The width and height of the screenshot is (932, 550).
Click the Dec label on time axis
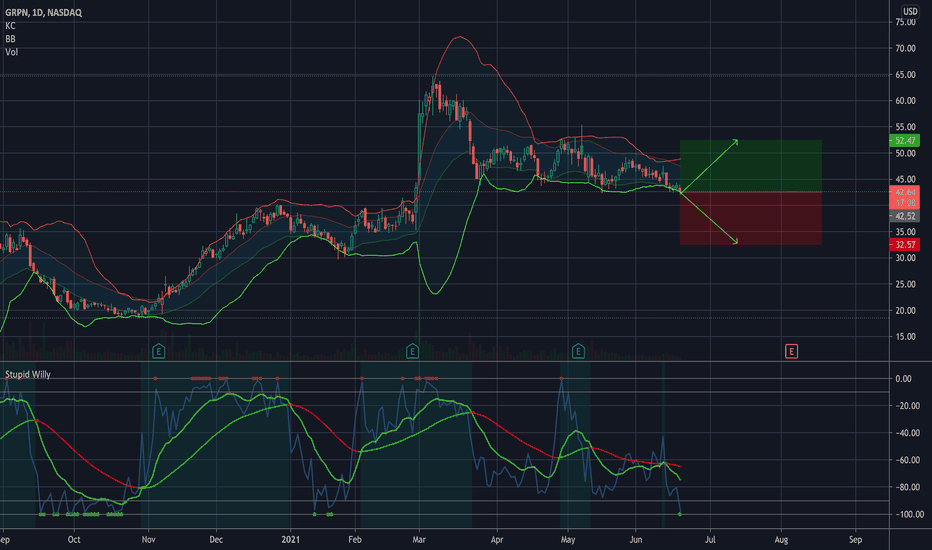click(216, 540)
